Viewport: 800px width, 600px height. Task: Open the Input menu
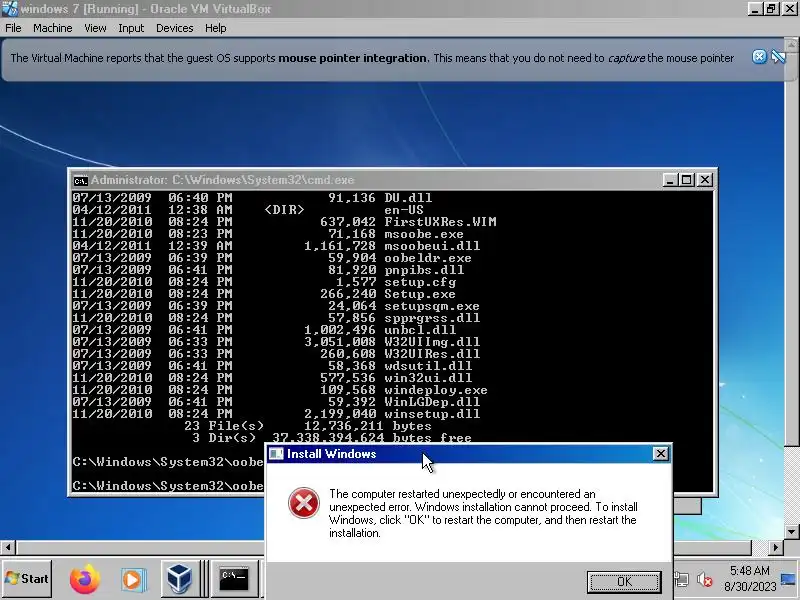(x=131, y=28)
